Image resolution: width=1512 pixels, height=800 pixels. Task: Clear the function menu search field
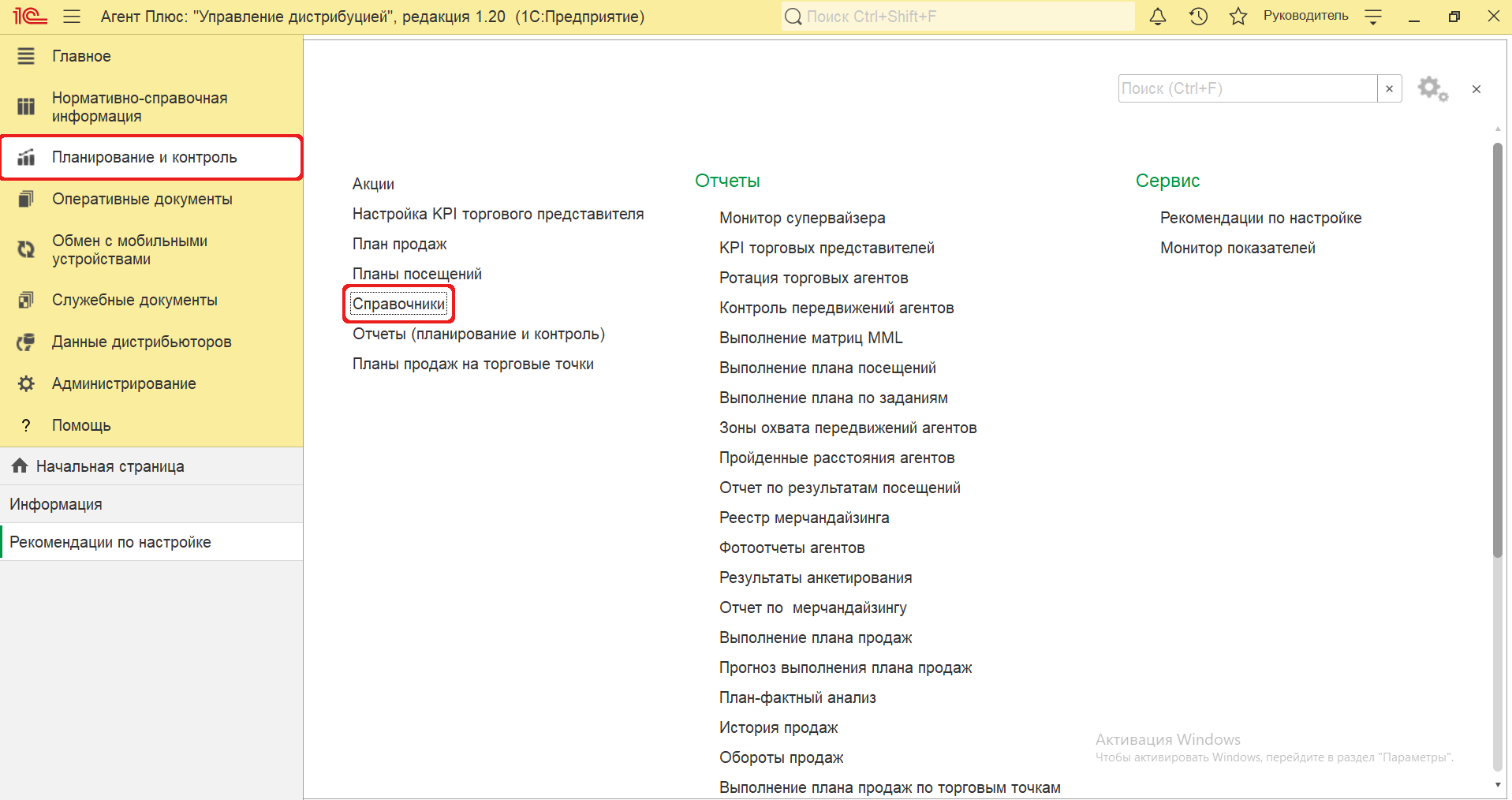coord(1390,89)
